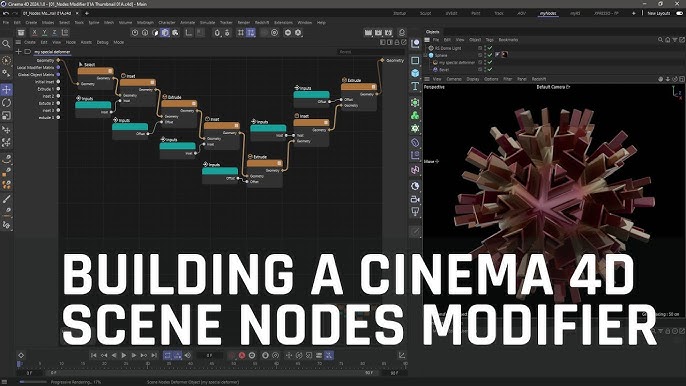Toggle Sphere enabled checkmark
This screenshot has width=686, height=386.
point(490,55)
